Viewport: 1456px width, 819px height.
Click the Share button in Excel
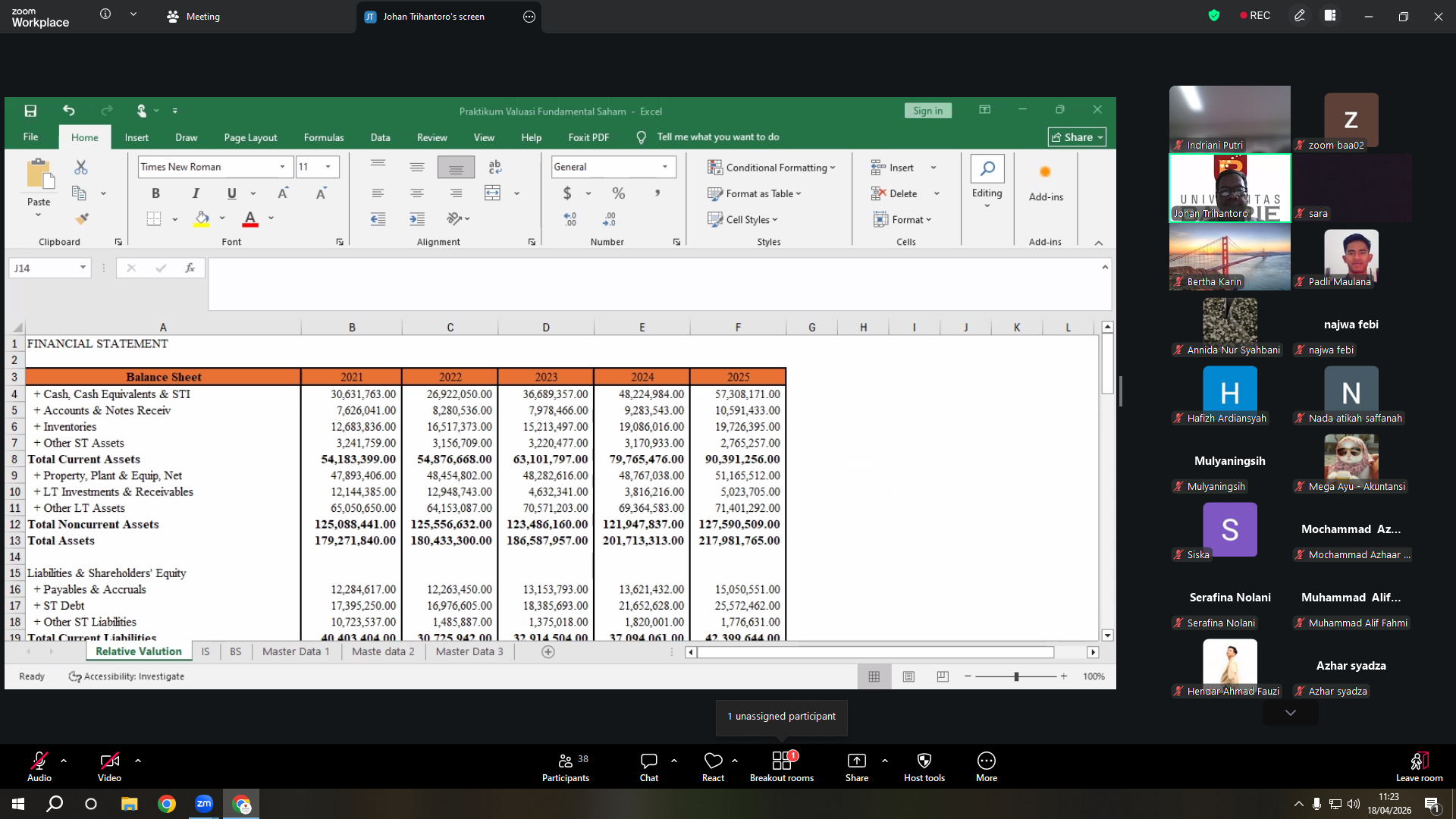tap(1077, 137)
